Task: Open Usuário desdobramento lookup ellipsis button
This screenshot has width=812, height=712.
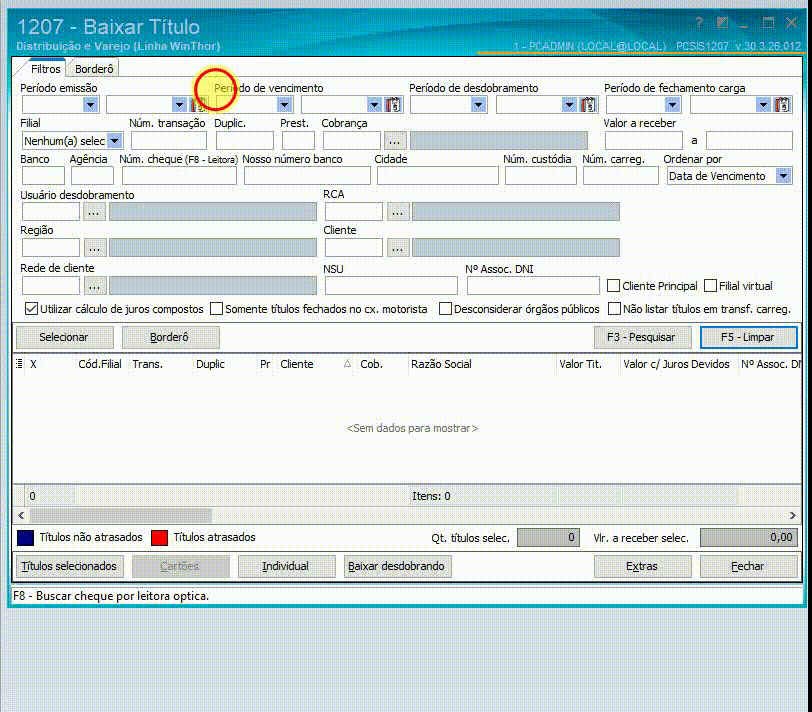Action: pyautogui.click(x=94, y=212)
